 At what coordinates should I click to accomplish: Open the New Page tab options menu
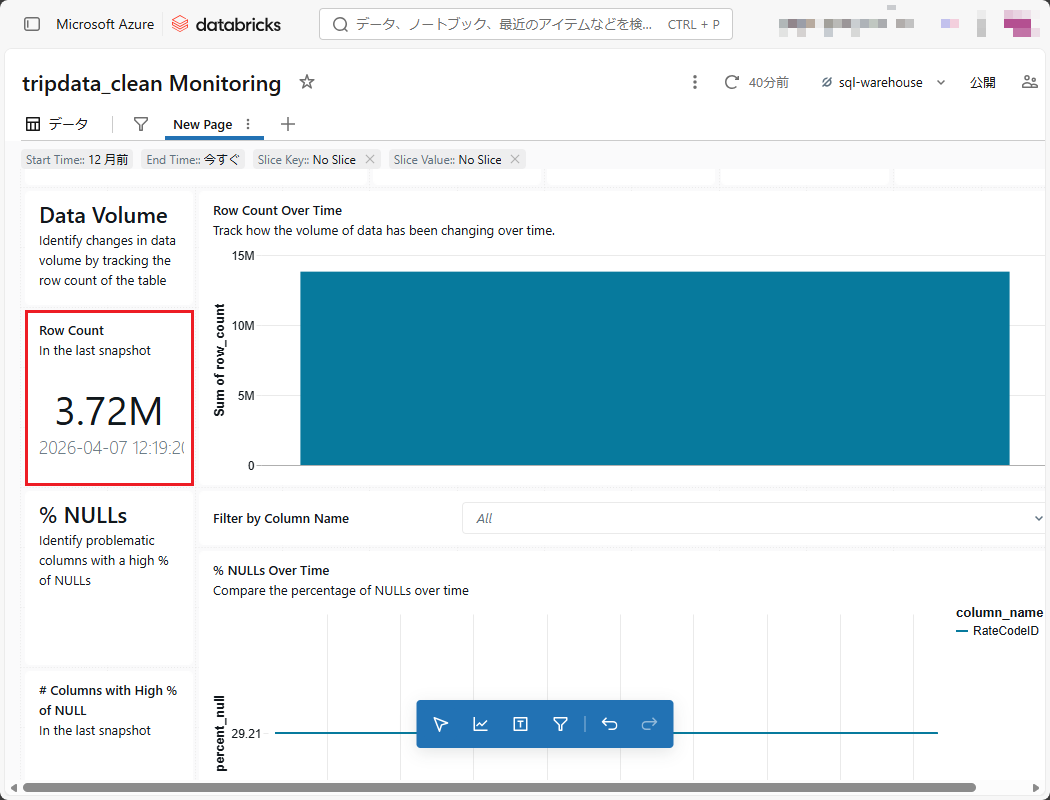(248, 124)
